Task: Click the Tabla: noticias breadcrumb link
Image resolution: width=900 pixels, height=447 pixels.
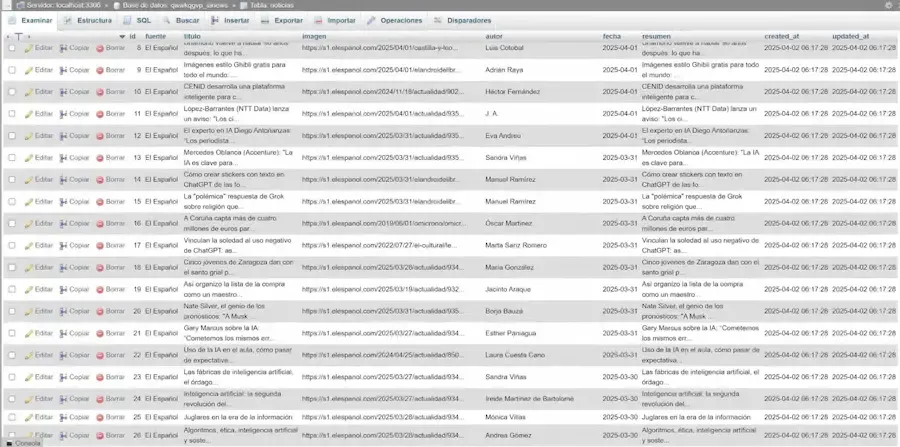Action: pyautogui.click(x=271, y=5)
